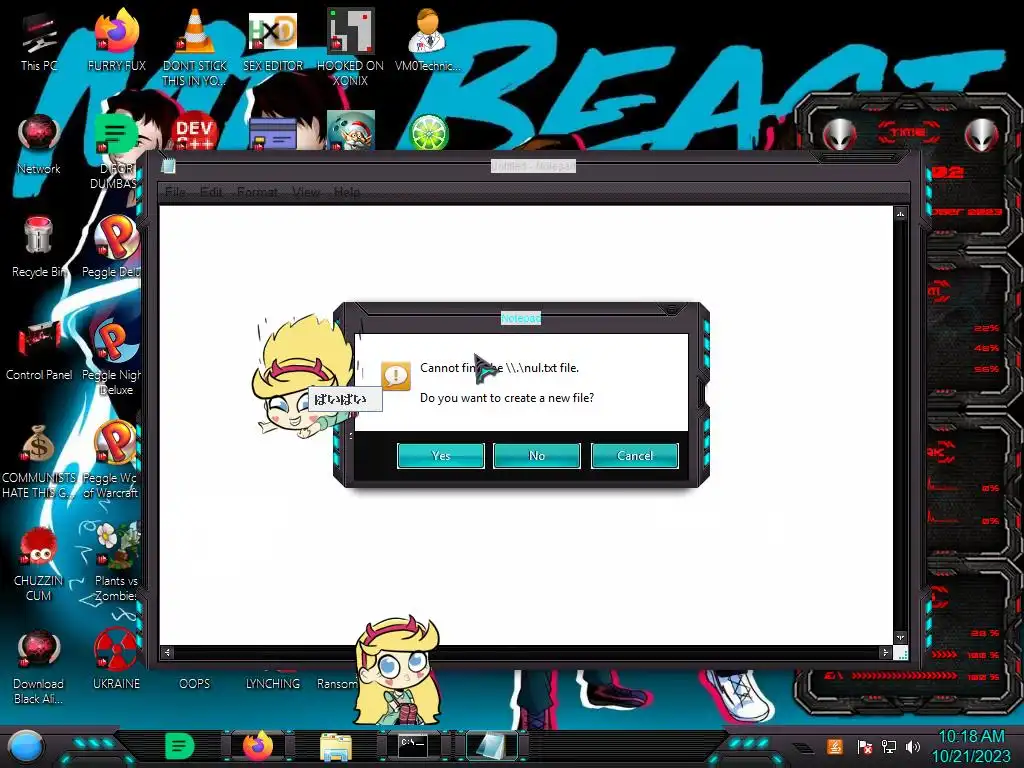The image size is (1024, 768).
Task: Click the Notepad vertical scrollbar up arrow
Action: (901, 214)
